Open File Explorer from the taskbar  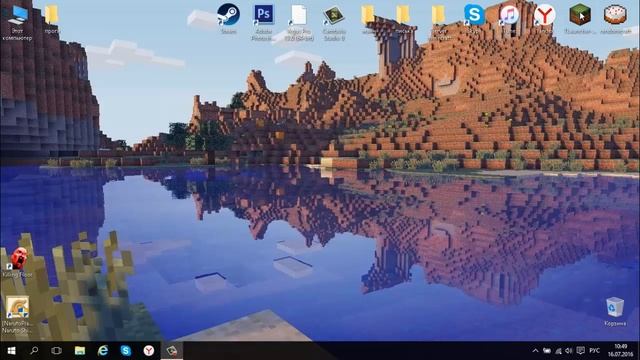click(x=80, y=351)
